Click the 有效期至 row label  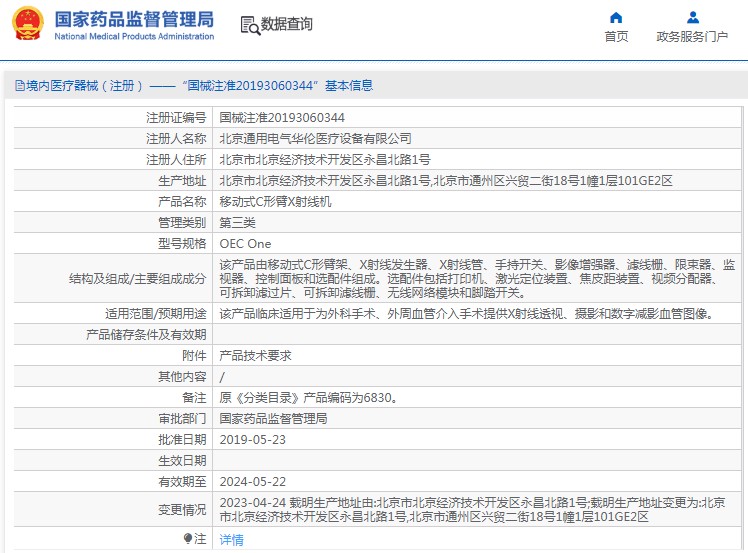click(182, 481)
